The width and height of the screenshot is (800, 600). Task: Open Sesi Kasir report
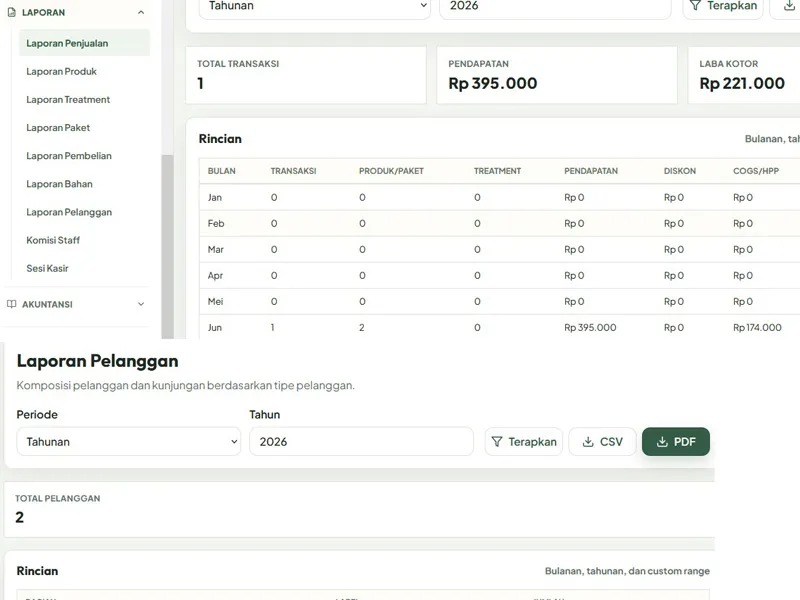click(x=47, y=268)
